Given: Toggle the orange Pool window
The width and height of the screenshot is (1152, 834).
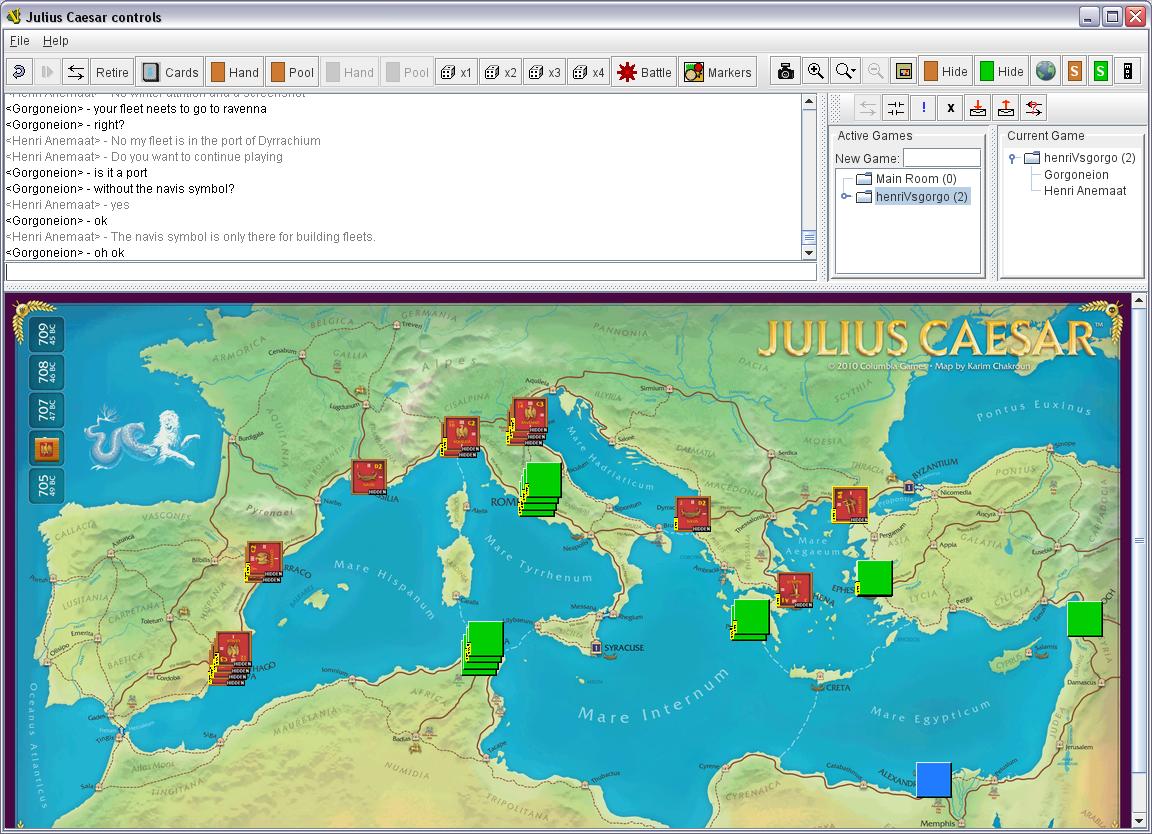Looking at the screenshot, I should pyautogui.click(x=292, y=72).
